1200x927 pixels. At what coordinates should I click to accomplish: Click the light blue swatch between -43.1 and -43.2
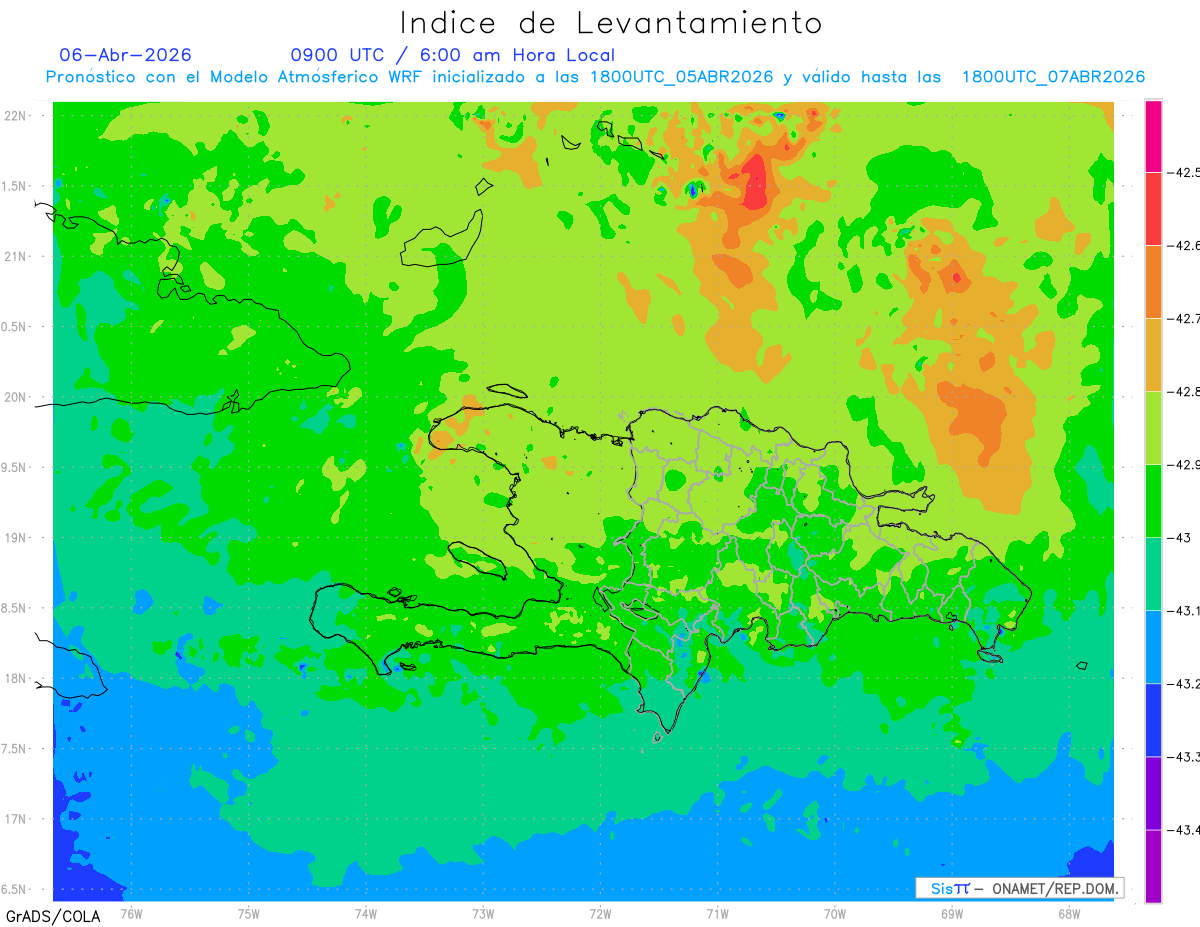pos(1153,647)
